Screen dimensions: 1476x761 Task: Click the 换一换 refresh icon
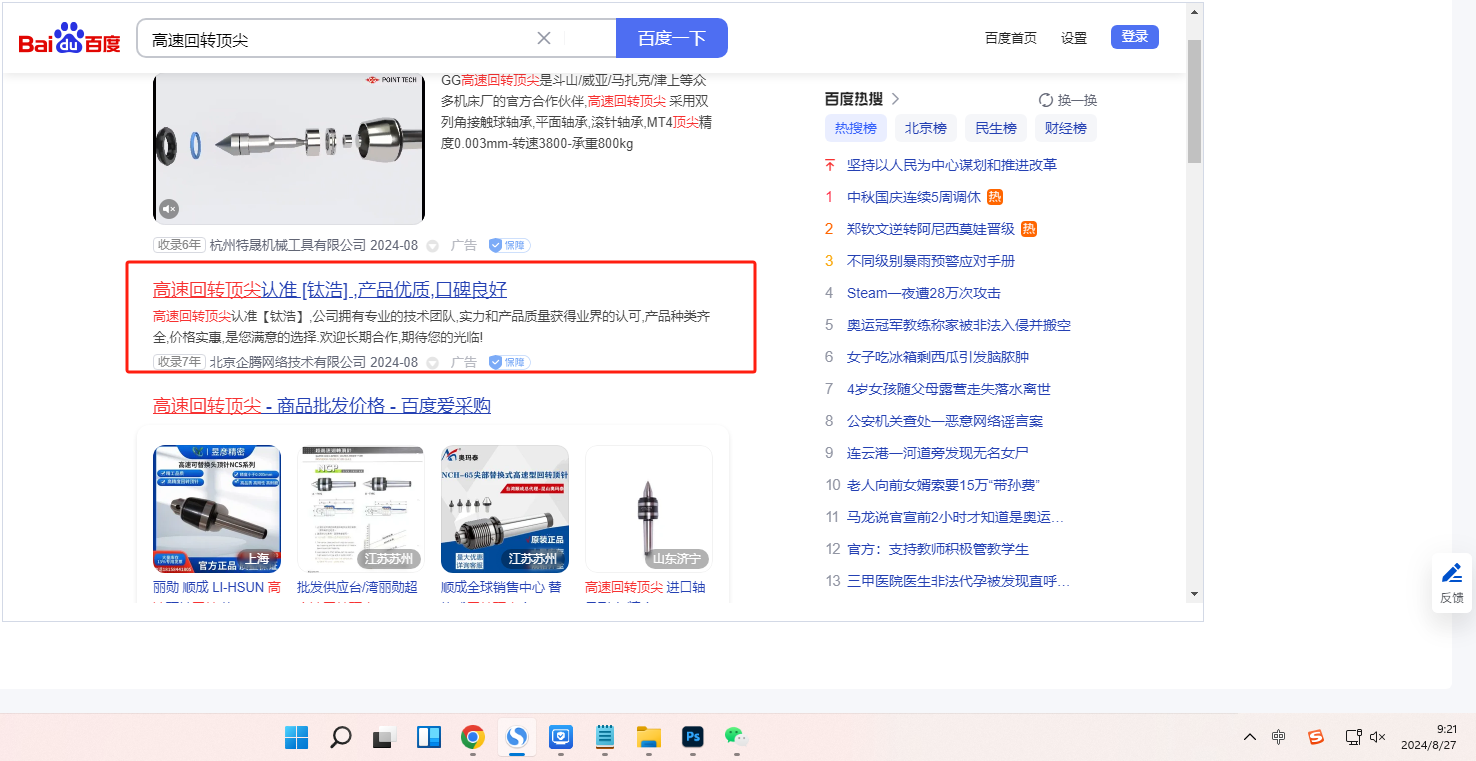pyautogui.click(x=1046, y=100)
